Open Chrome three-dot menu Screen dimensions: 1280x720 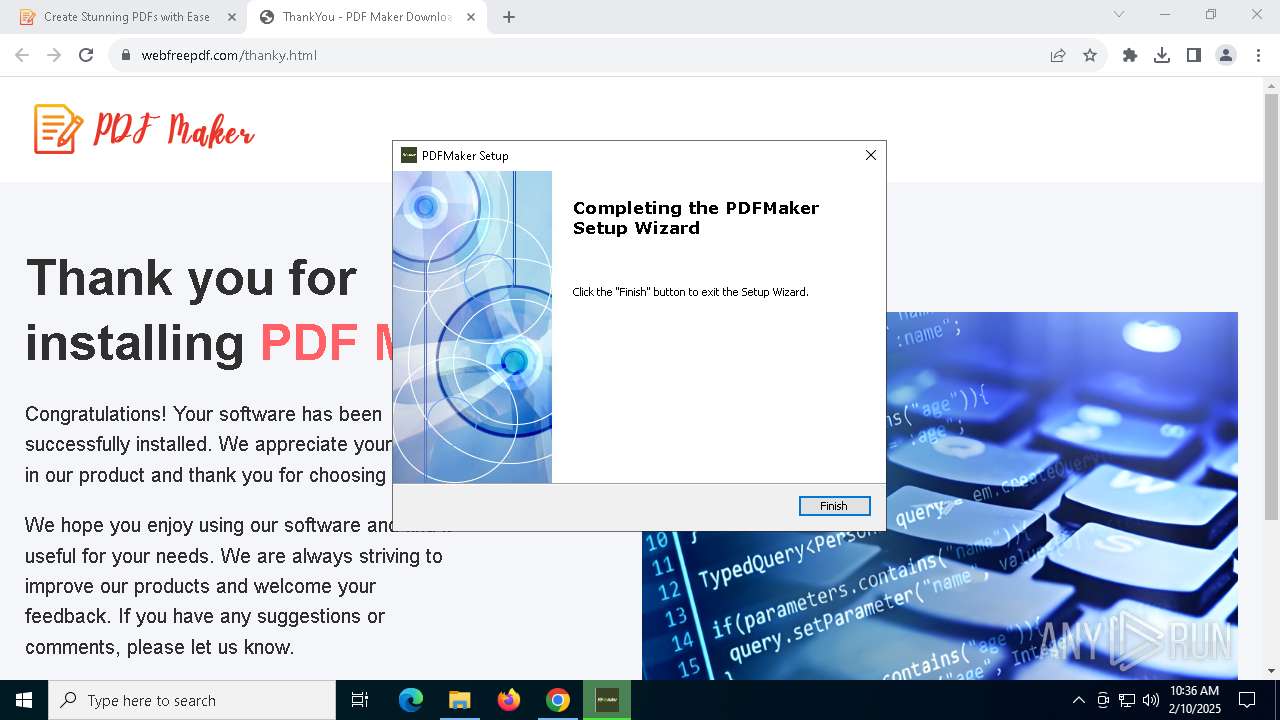[x=1257, y=55]
